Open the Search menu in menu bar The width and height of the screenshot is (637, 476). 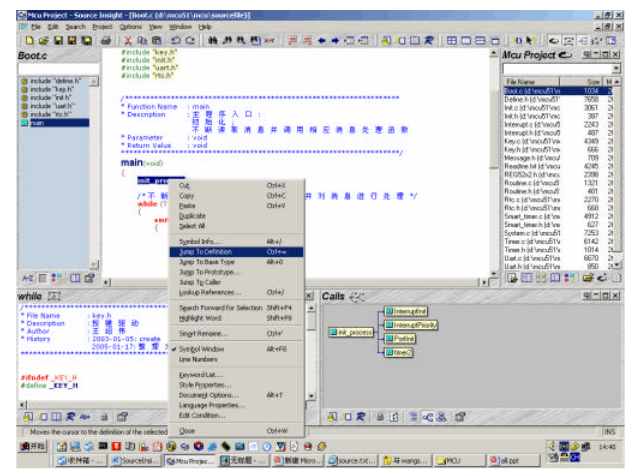click(x=76, y=26)
